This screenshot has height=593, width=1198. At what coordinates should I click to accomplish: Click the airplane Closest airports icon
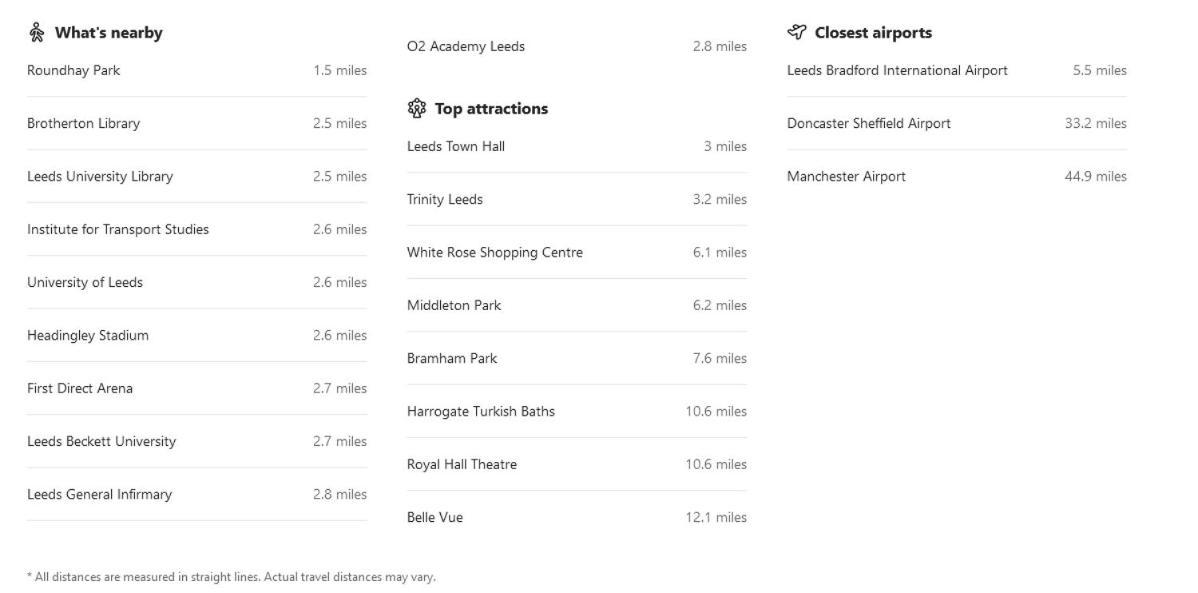point(797,32)
